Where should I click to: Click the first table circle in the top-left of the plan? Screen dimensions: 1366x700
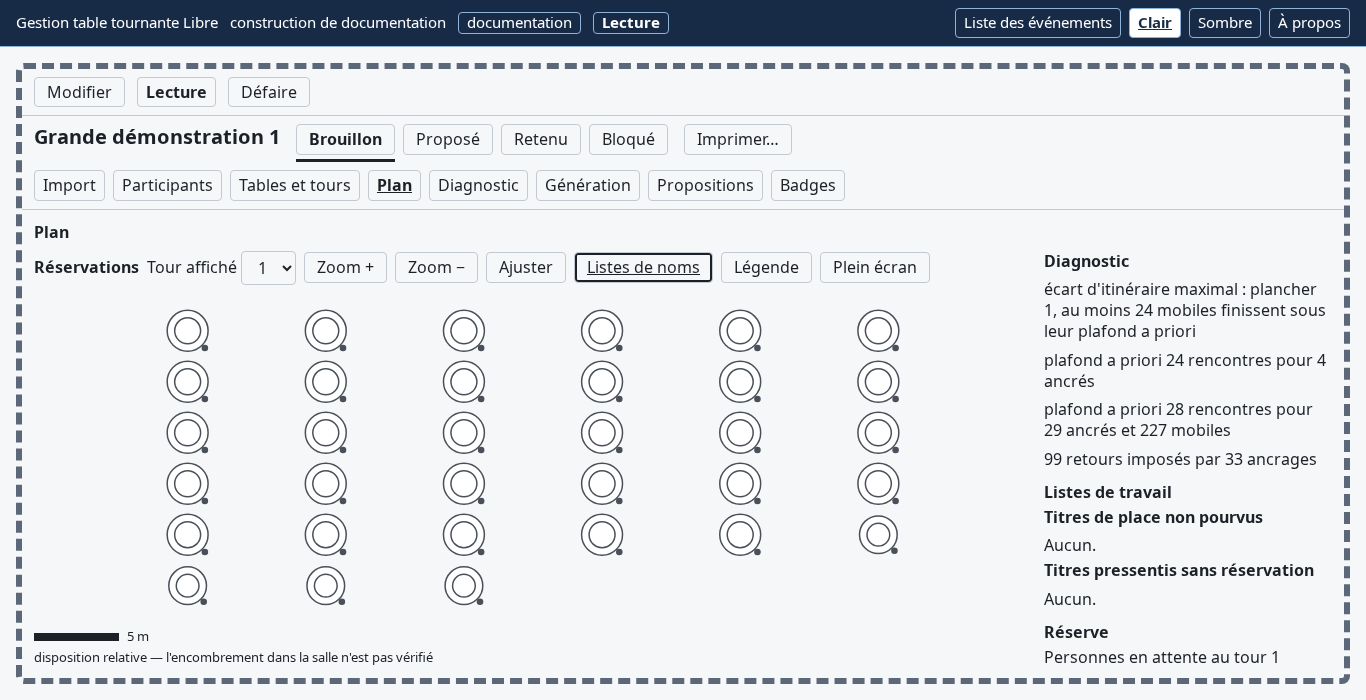(188, 331)
